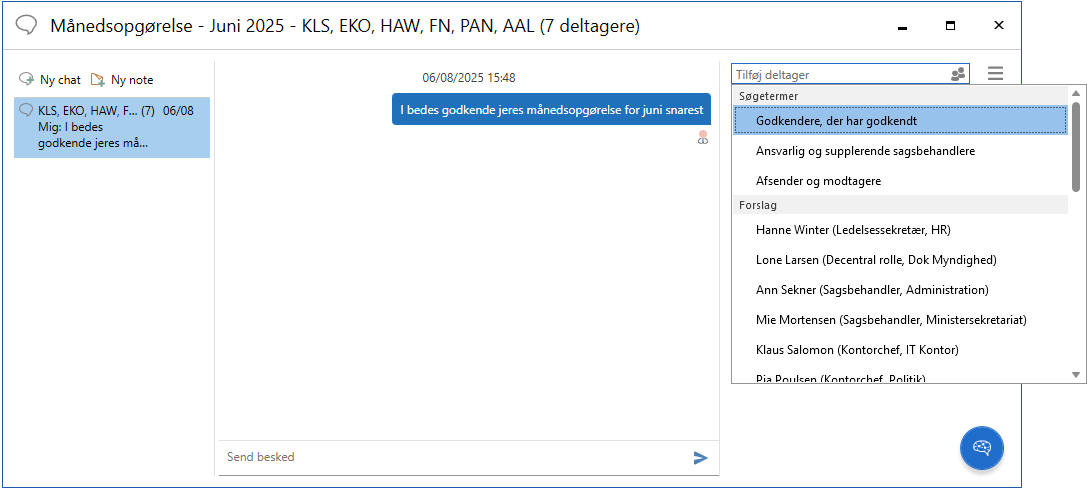The image size is (1087, 489).
Task: Click the chat bubble icon in the chat list entry
Action: point(26,110)
